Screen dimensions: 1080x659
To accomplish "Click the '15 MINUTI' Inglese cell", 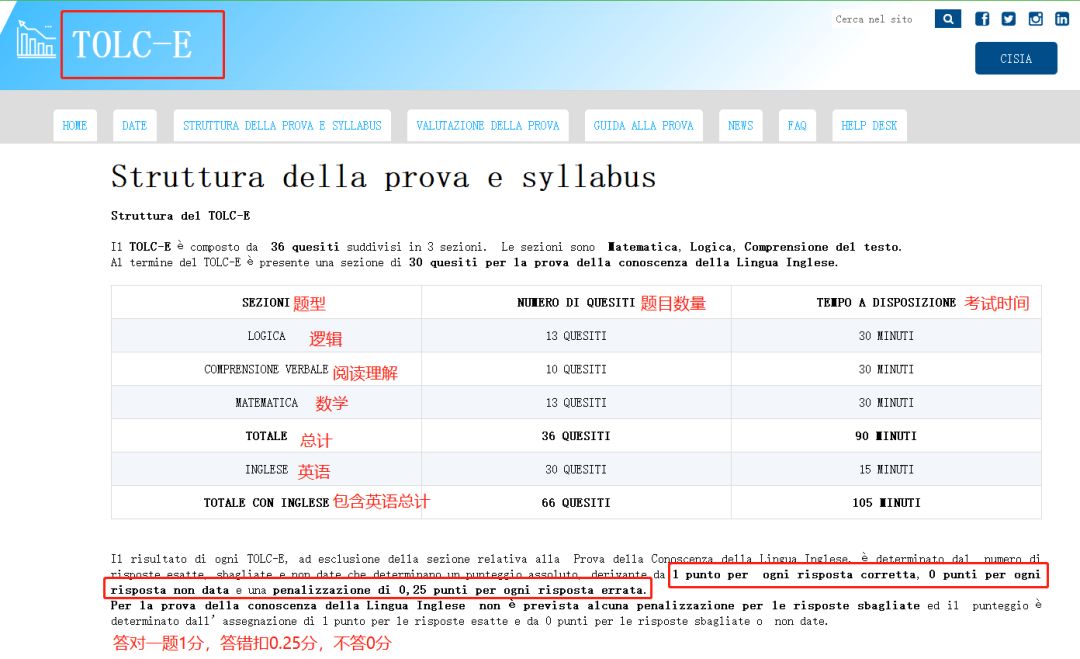I will (886, 469).
